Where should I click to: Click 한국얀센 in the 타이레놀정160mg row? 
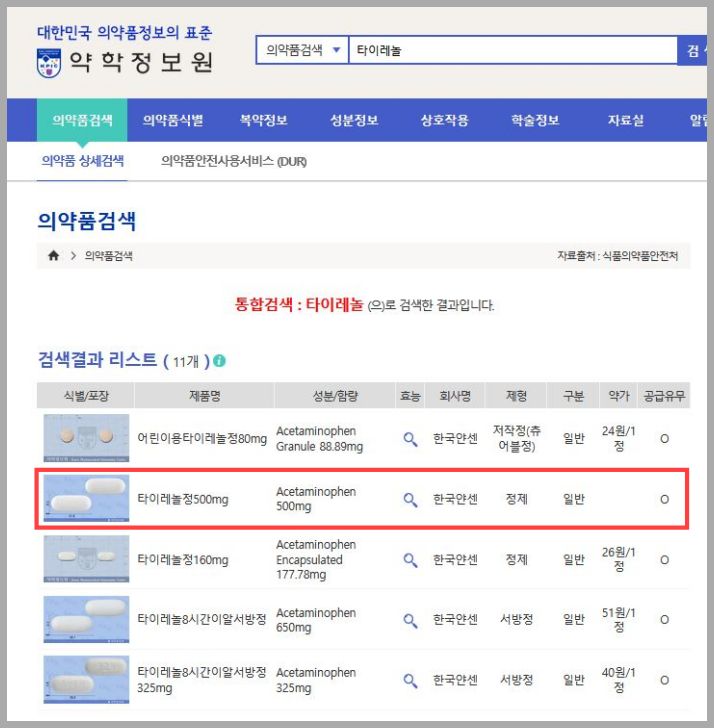coord(455,560)
